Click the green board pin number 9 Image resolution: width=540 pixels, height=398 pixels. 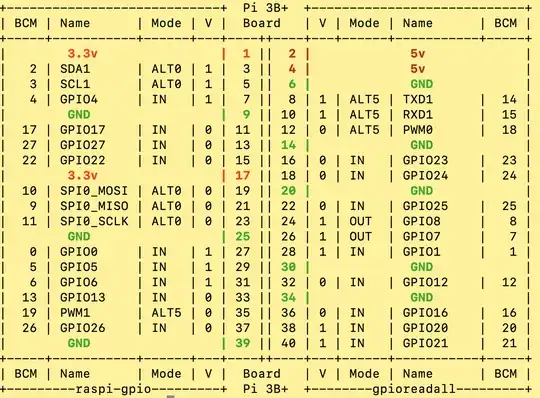[x=246, y=115]
